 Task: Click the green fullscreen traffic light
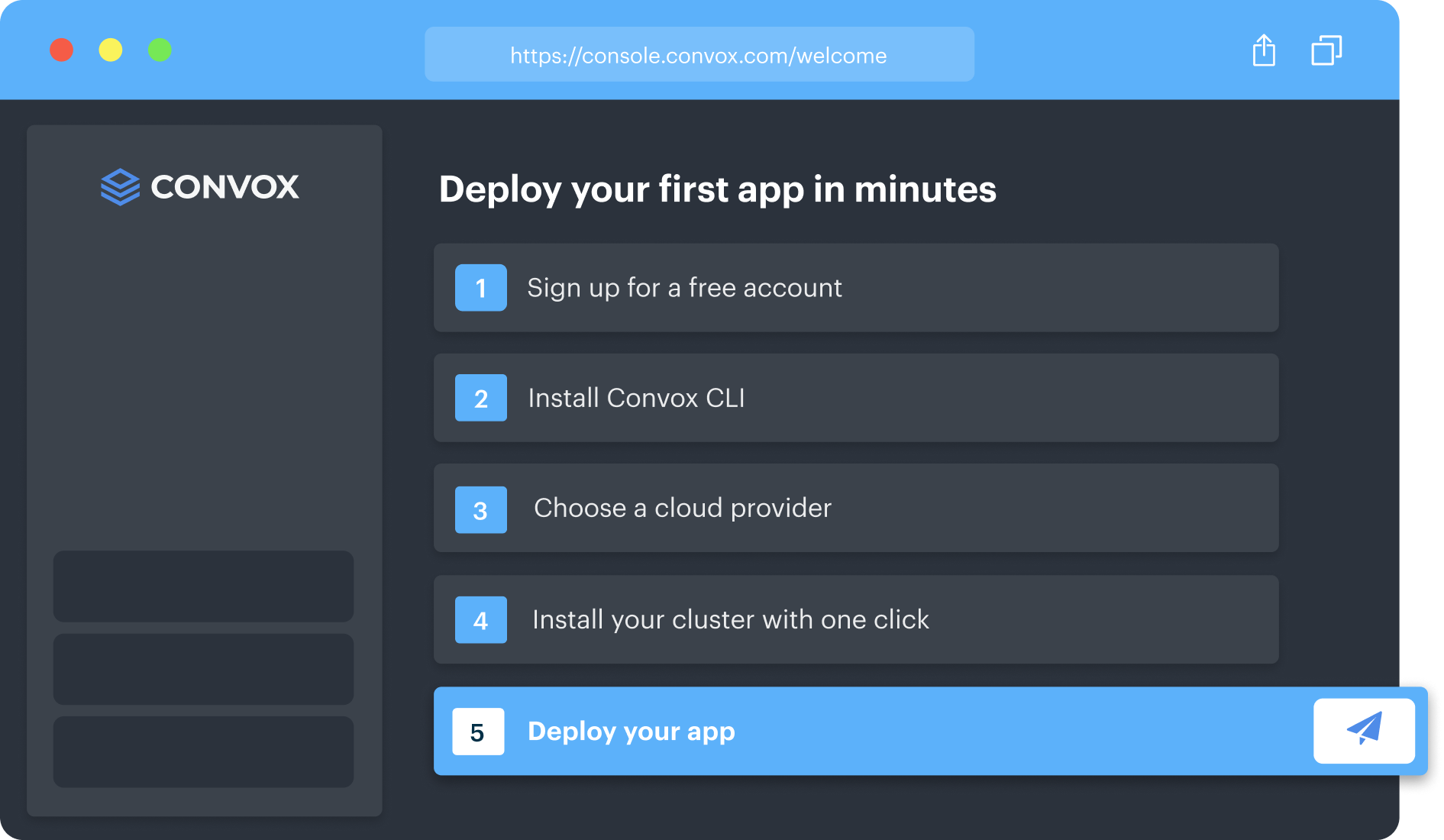coord(160,50)
